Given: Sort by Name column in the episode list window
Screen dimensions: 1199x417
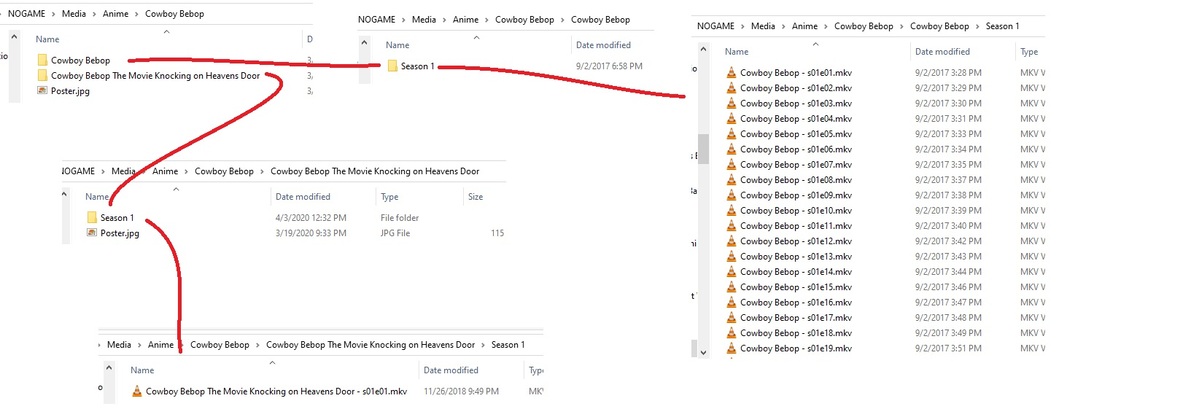Looking at the screenshot, I should coord(736,51).
